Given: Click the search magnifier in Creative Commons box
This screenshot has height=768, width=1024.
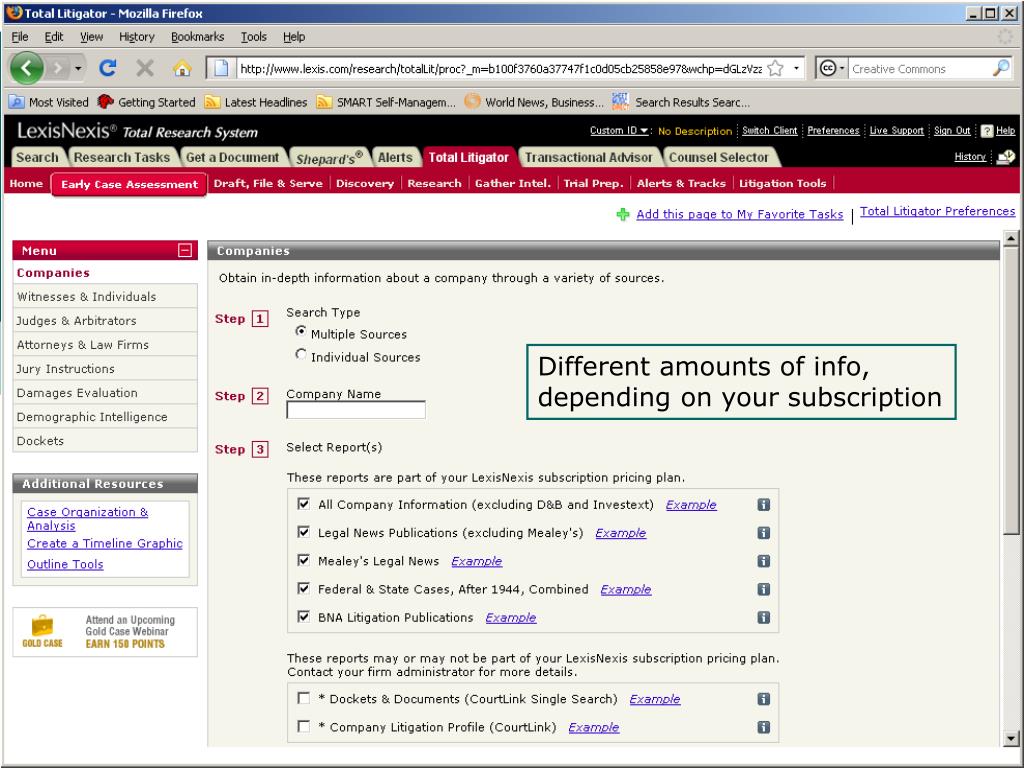Looking at the screenshot, I should (x=1000, y=68).
